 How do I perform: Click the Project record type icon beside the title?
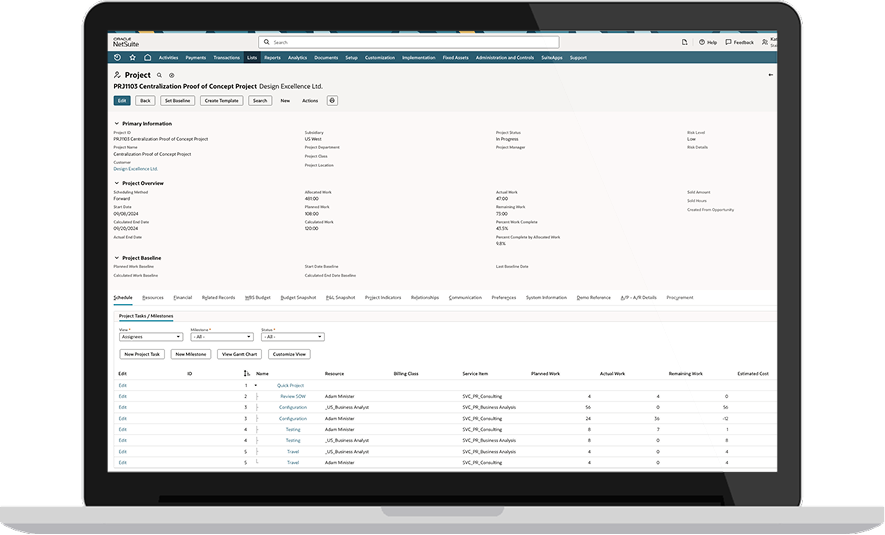coord(117,75)
